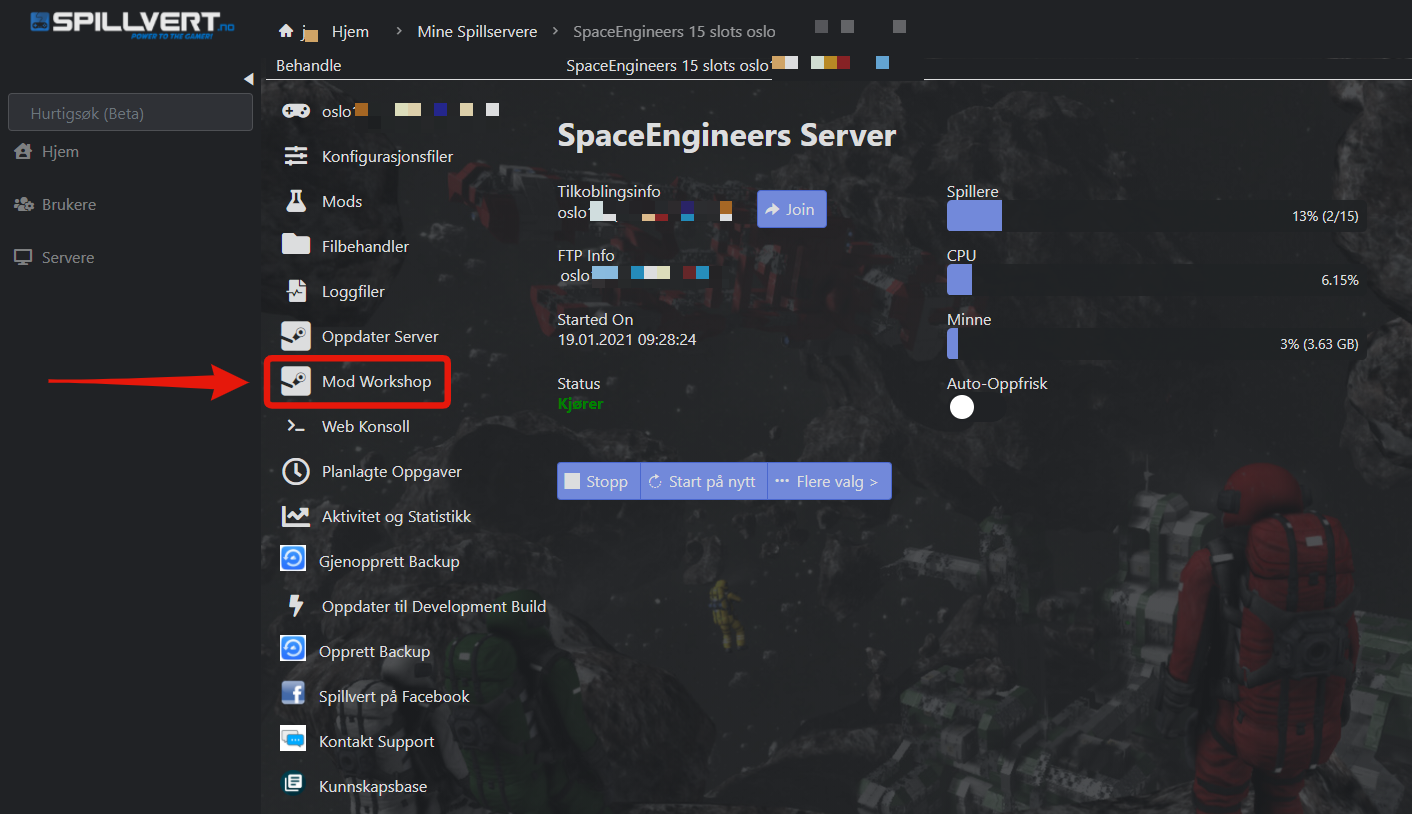Click the Opprett Backup icon
The image size is (1412, 814).
[x=293, y=649]
